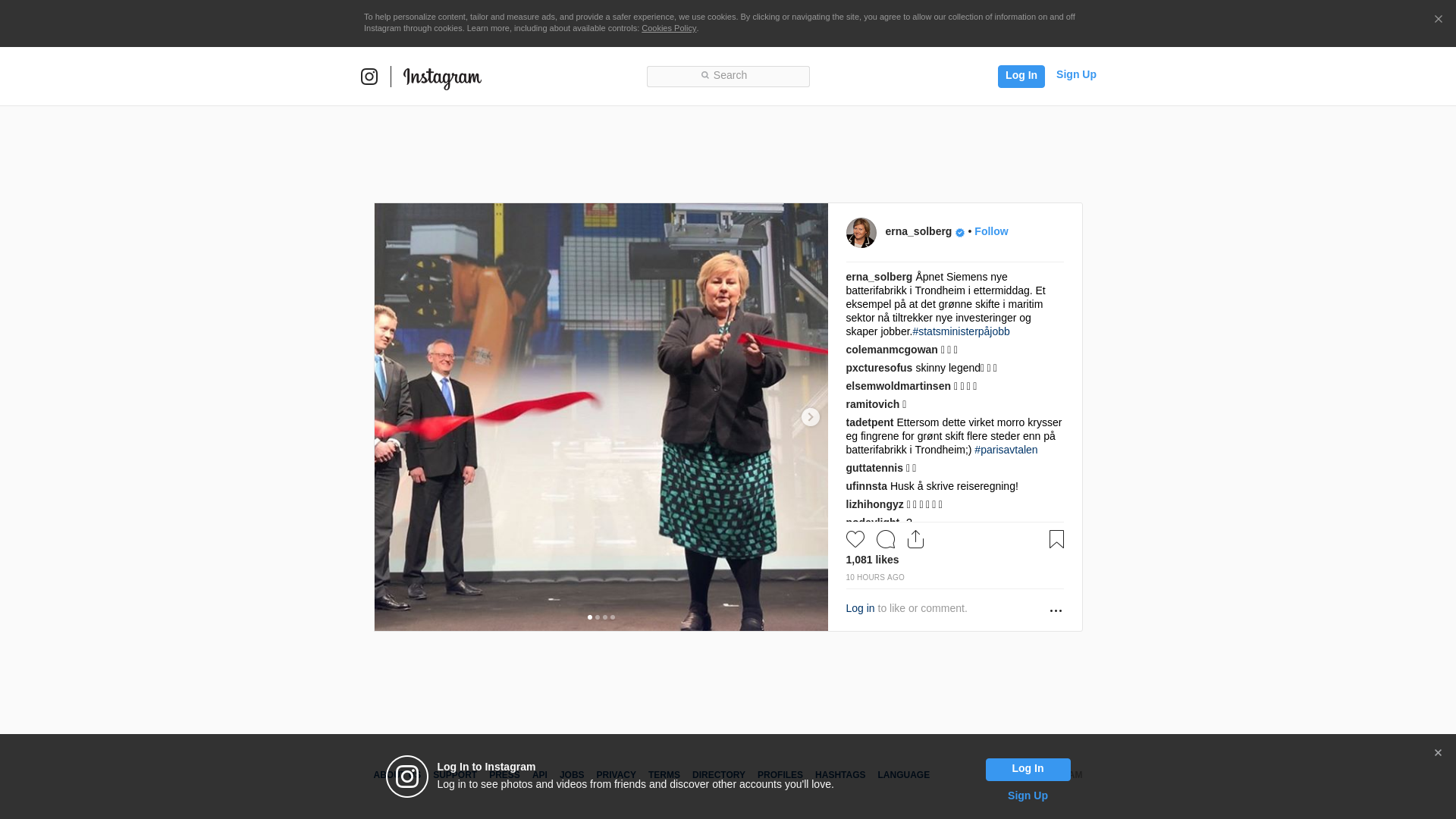The image size is (1456, 819).
Task: Open the DIRECTORY footer link
Action: 718,775
